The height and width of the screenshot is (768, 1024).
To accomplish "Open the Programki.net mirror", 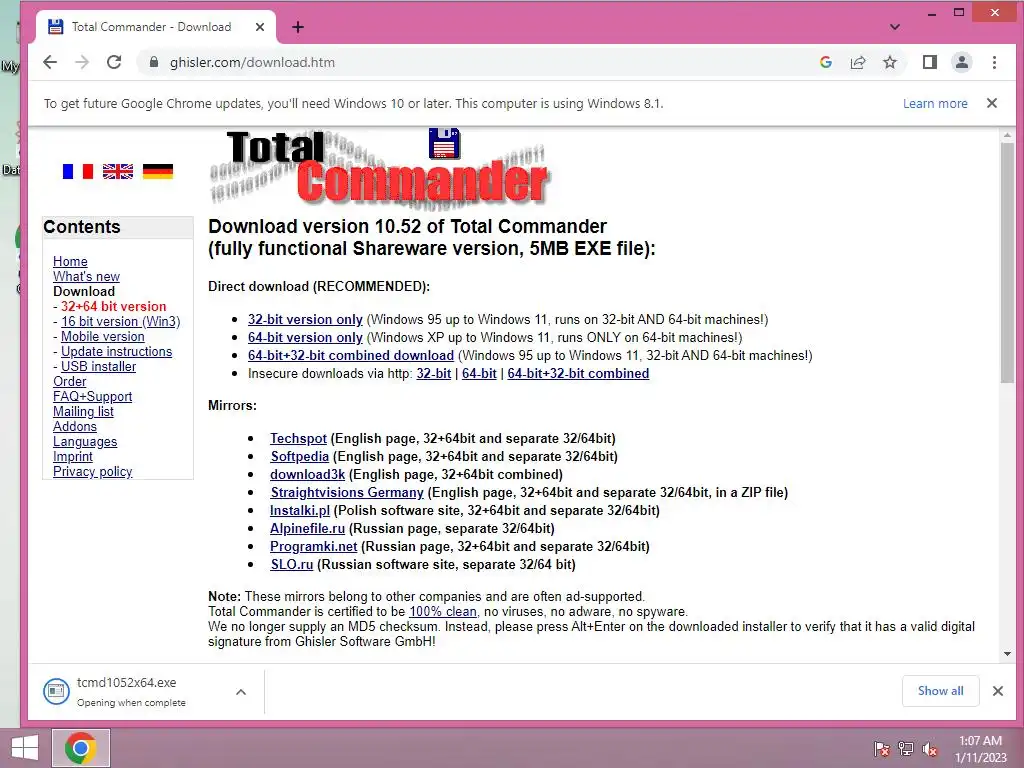I will click(x=314, y=547).
